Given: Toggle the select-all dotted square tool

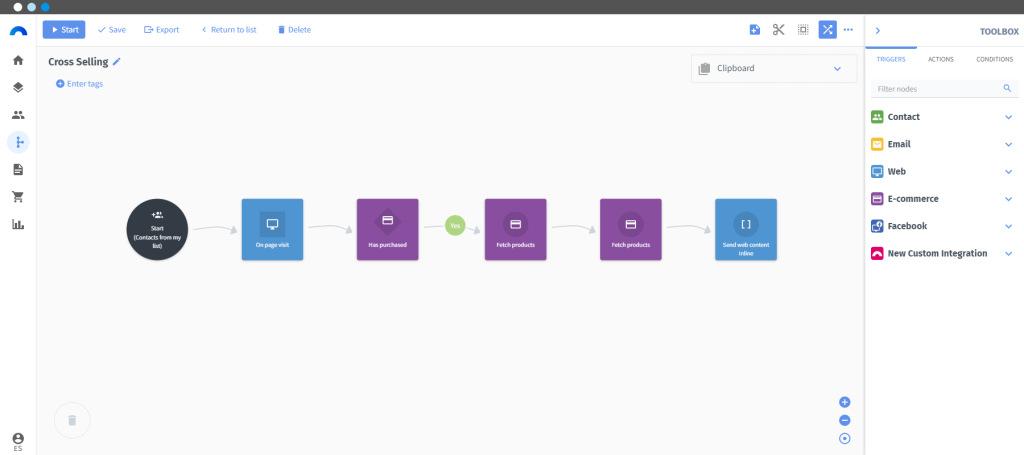Looking at the screenshot, I should 803,29.
